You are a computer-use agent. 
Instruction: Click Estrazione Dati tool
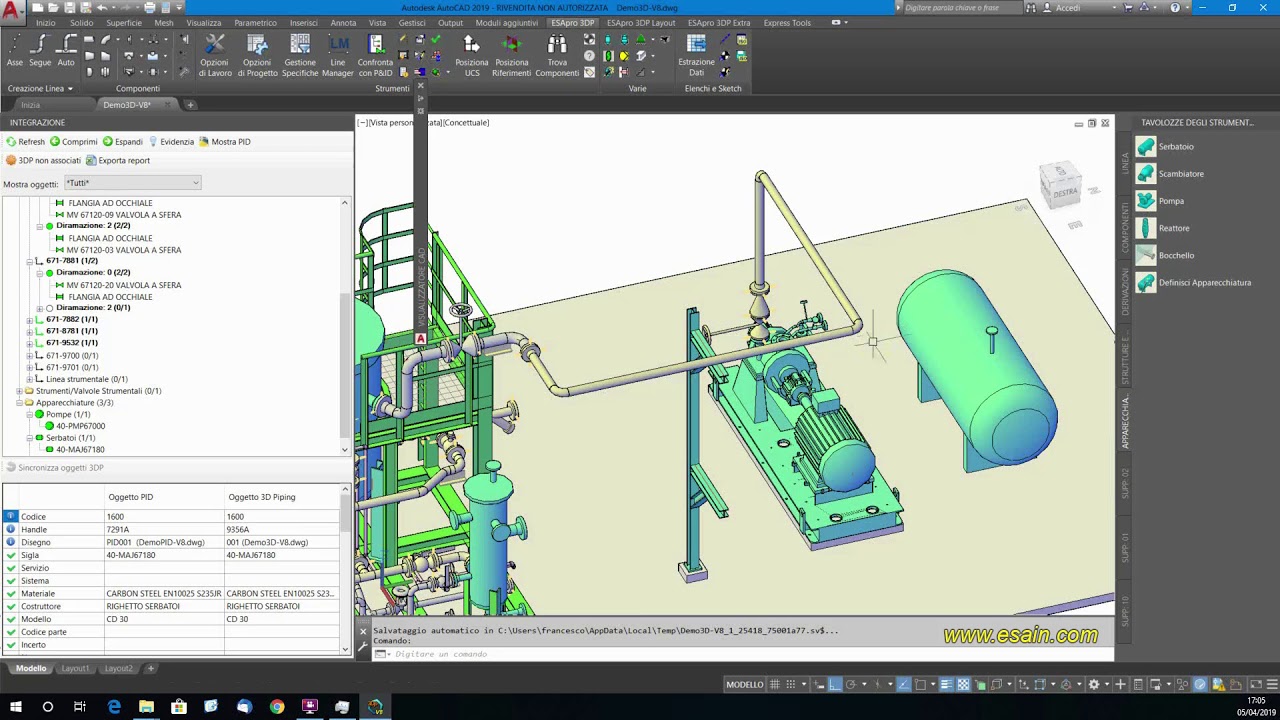pyautogui.click(x=696, y=56)
